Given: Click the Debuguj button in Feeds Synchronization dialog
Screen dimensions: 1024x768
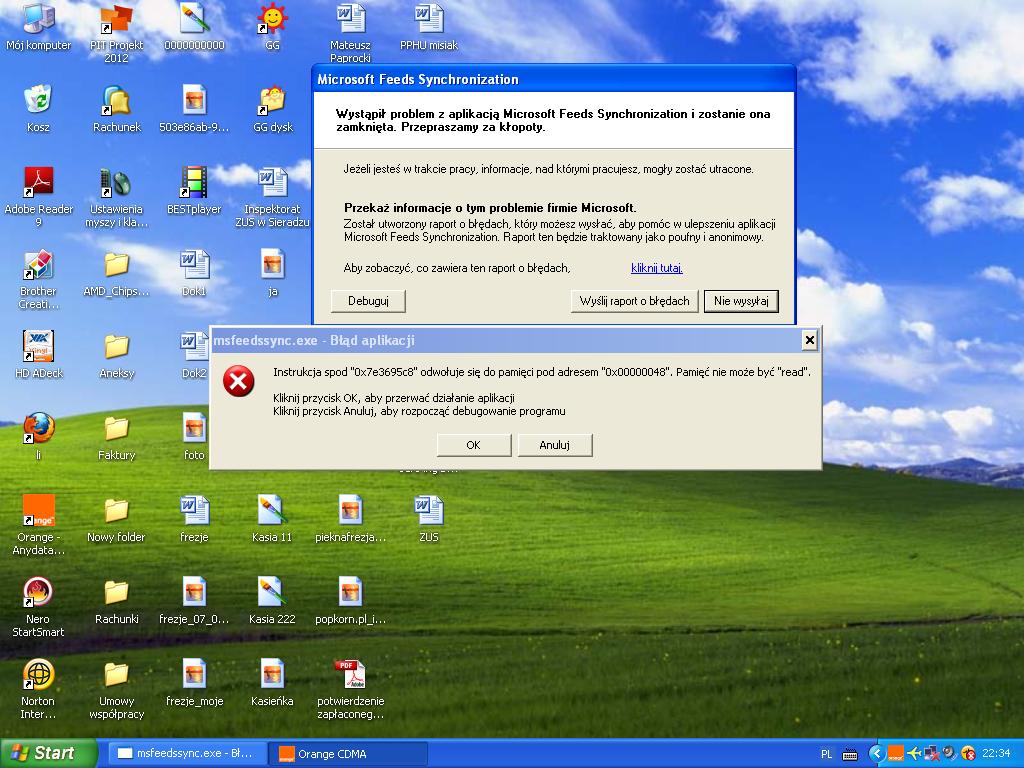Looking at the screenshot, I should [x=368, y=301].
